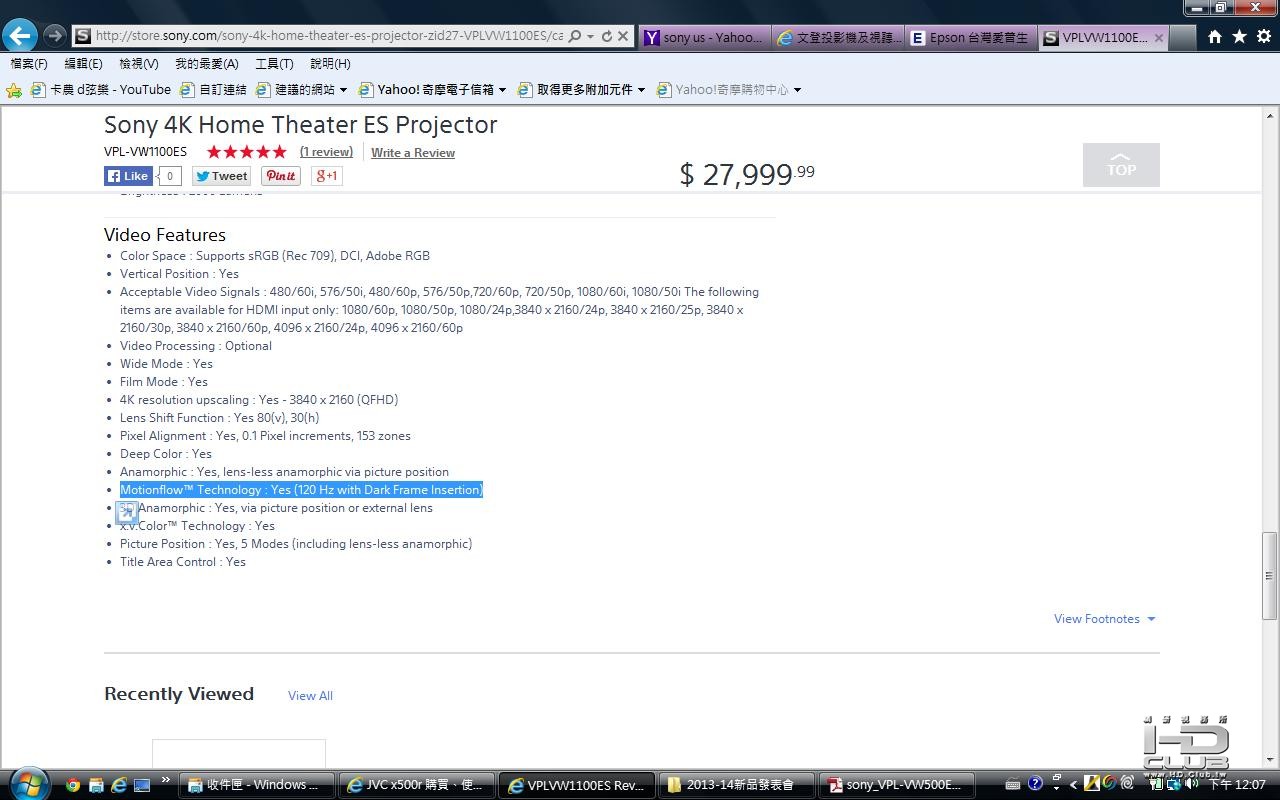This screenshot has width=1280, height=800.
Task: Click the Recently Viewed heading
Action: click(179, 694)
